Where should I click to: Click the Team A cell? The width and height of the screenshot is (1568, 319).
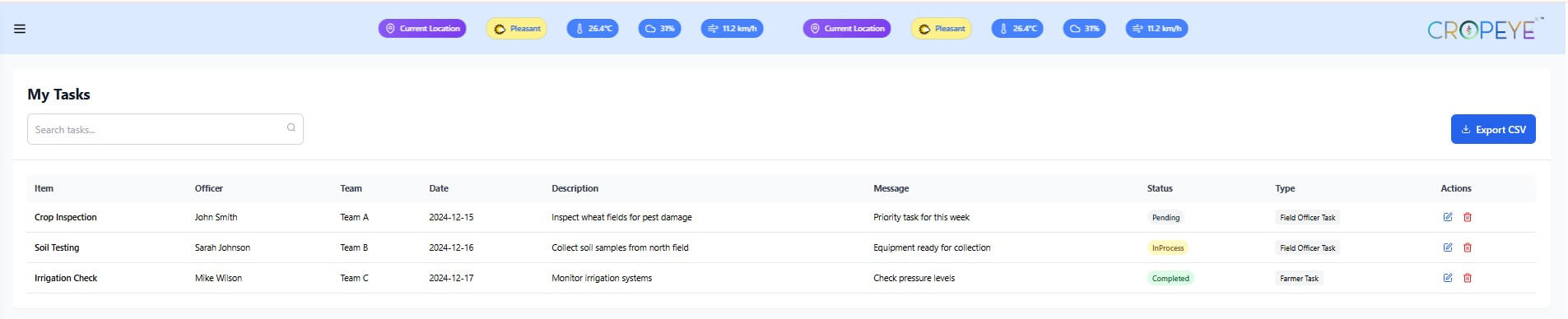[355, 217]
